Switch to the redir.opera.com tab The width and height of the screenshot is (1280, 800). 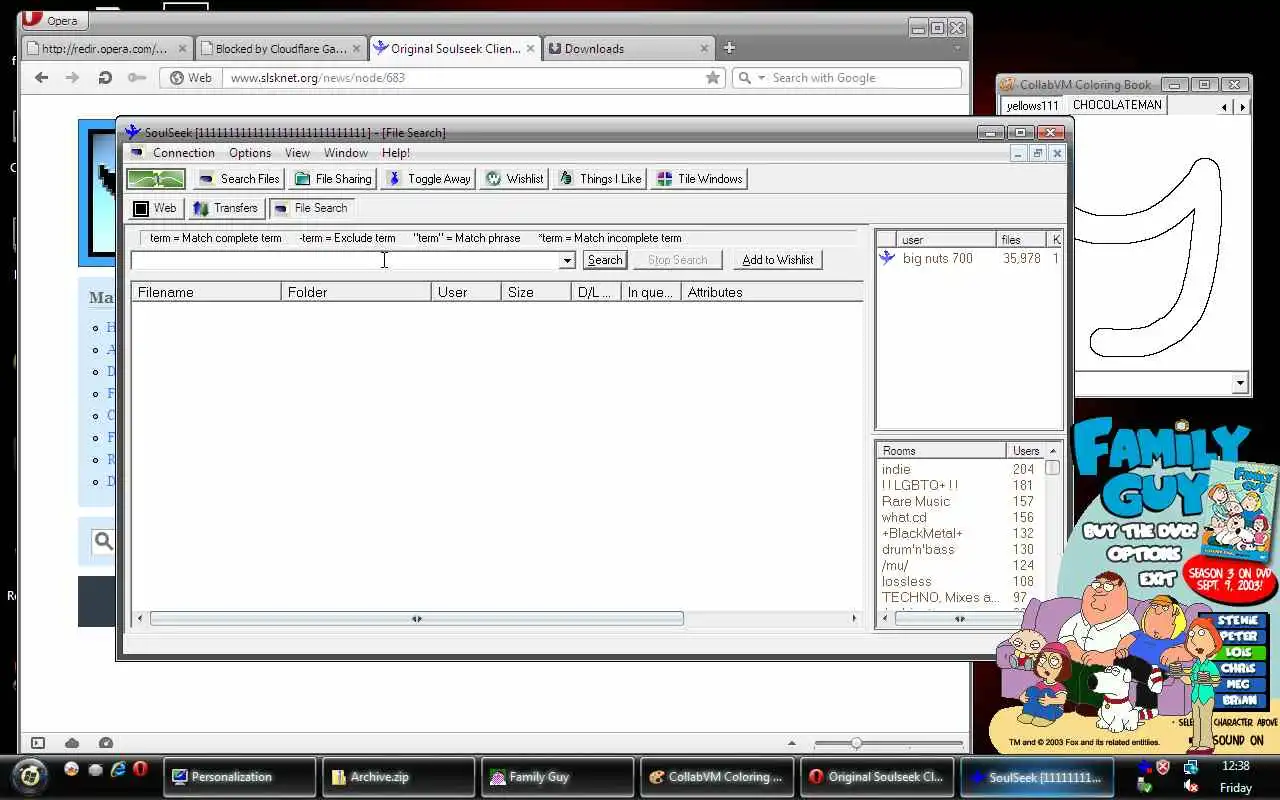[106, 48]
